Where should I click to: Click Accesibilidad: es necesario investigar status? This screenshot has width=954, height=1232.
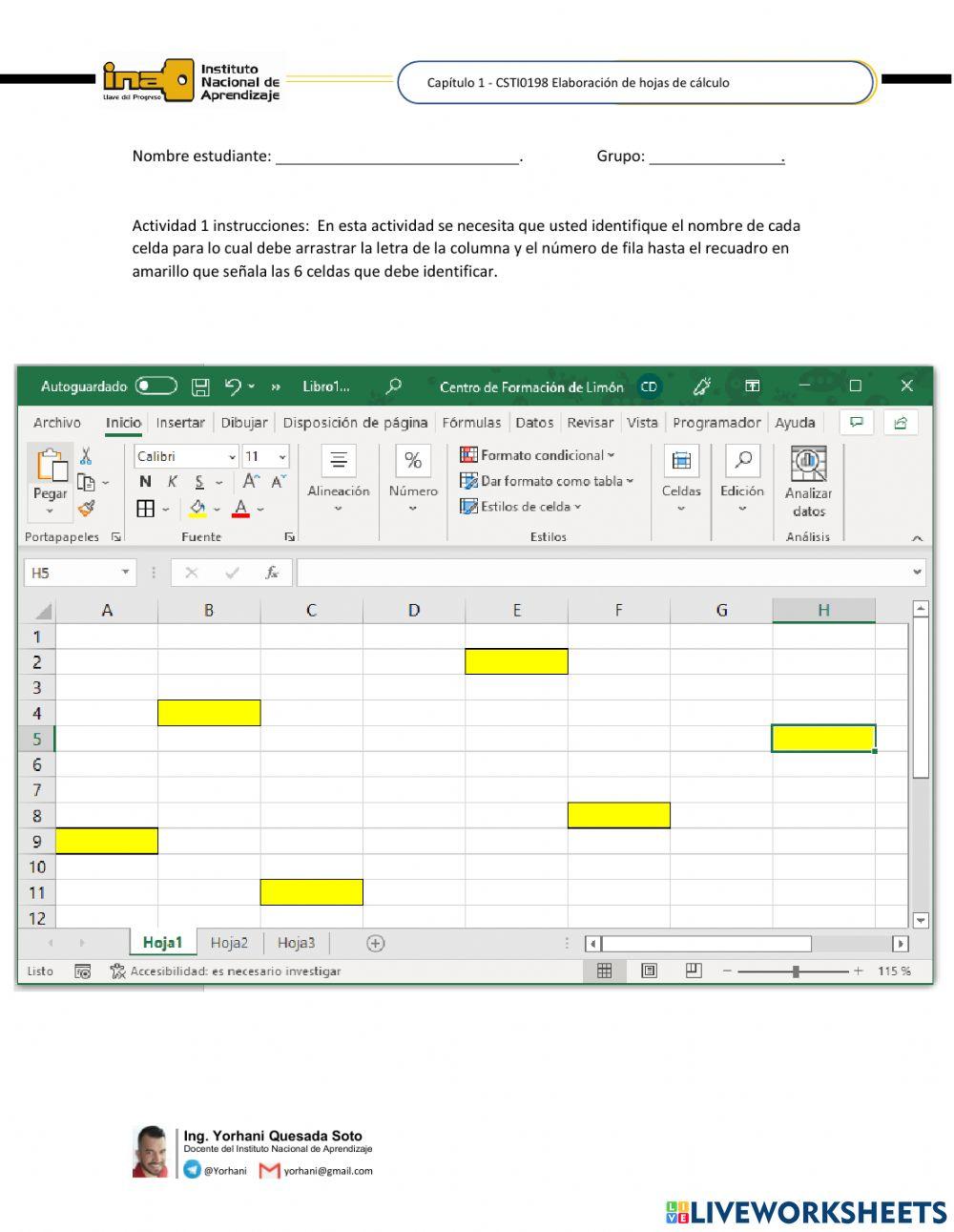click(x=226, y=971)
